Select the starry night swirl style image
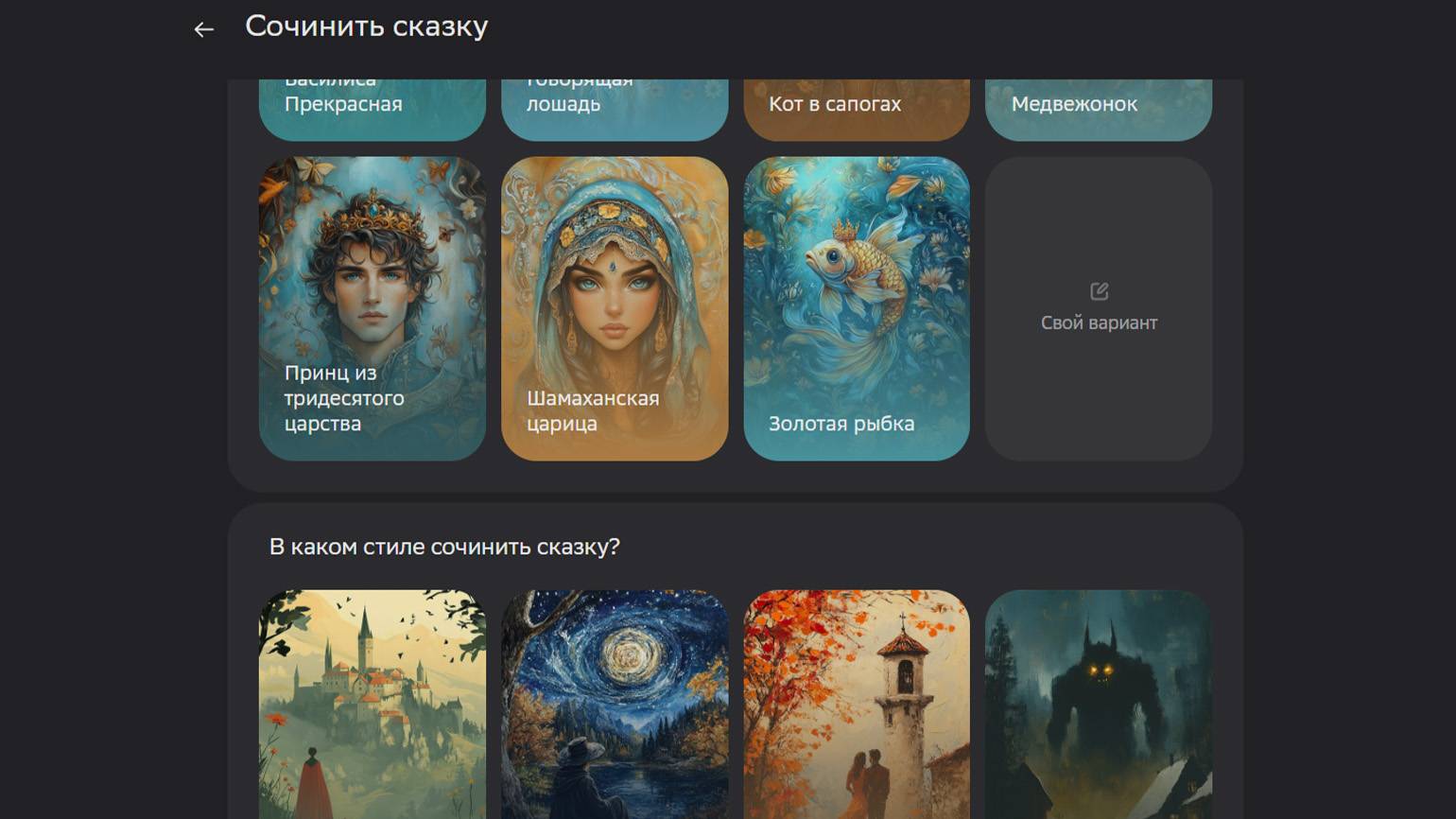This screenshot has width=1456, height=819. 615,705
